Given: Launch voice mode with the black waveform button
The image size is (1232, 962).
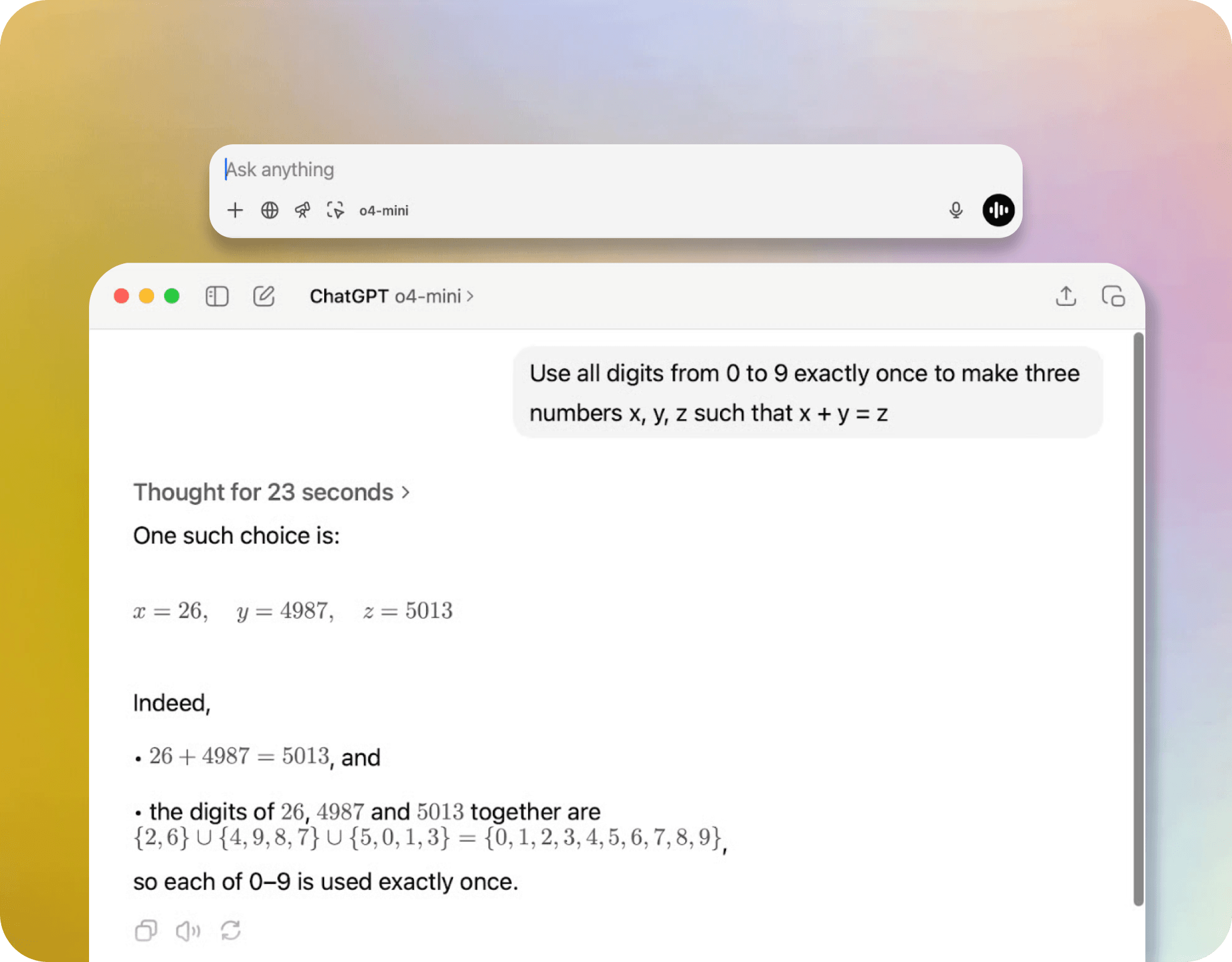Looking at the screenshot, I should point(997,210).
